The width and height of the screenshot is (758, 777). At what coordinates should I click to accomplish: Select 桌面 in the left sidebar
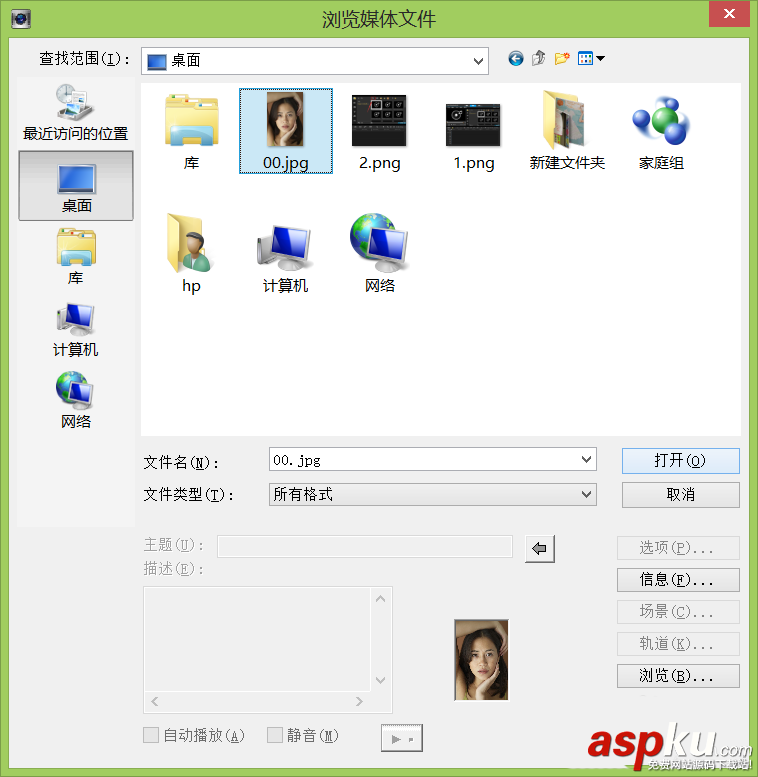(x=76, y=186)
